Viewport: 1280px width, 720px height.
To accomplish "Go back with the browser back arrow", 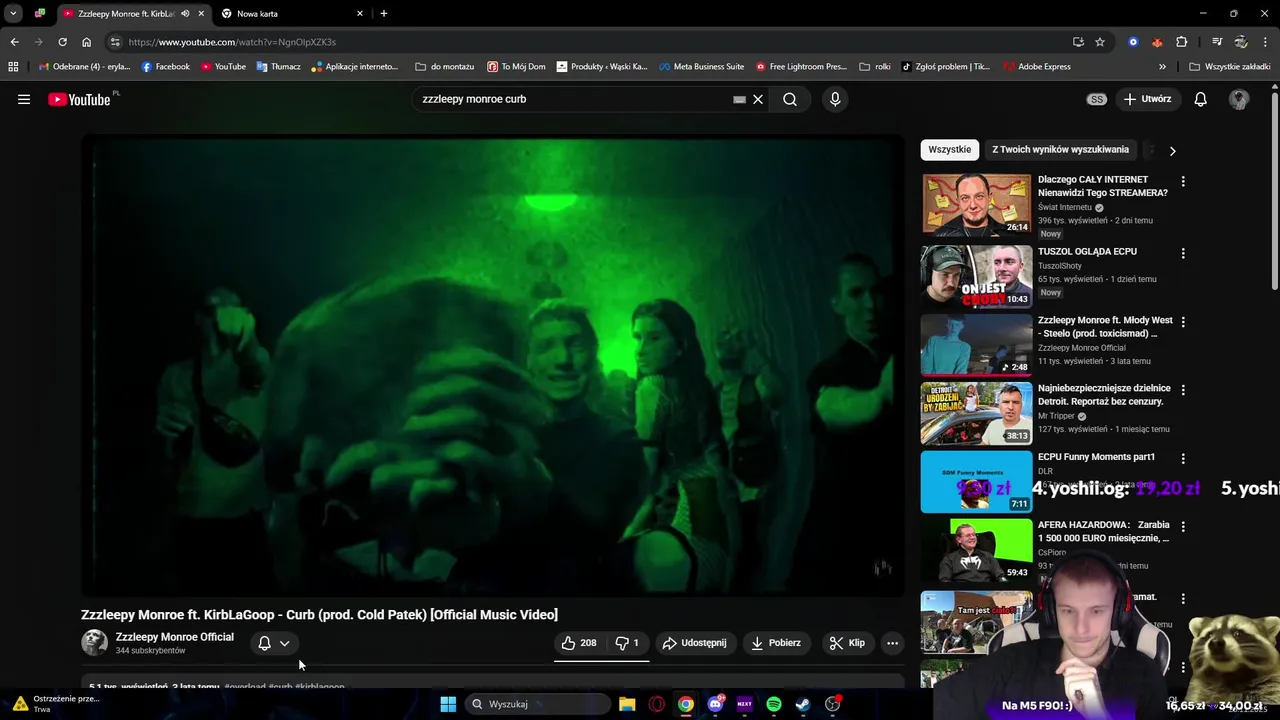I will coord(14,42).
